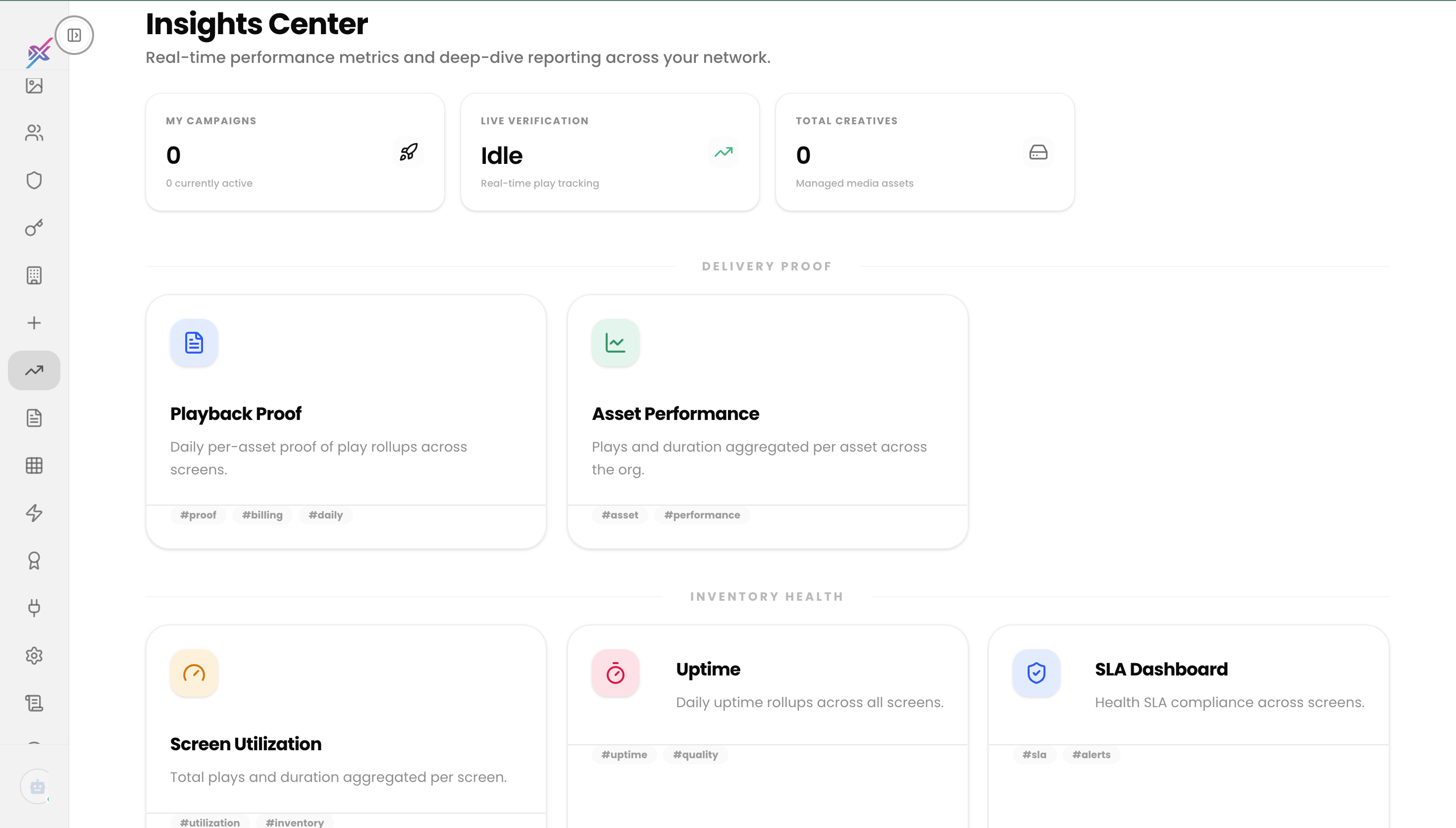Viewport: 1456px width, 828px height.
Task: Click the #proof tag
Action: [x=198, y=515]
